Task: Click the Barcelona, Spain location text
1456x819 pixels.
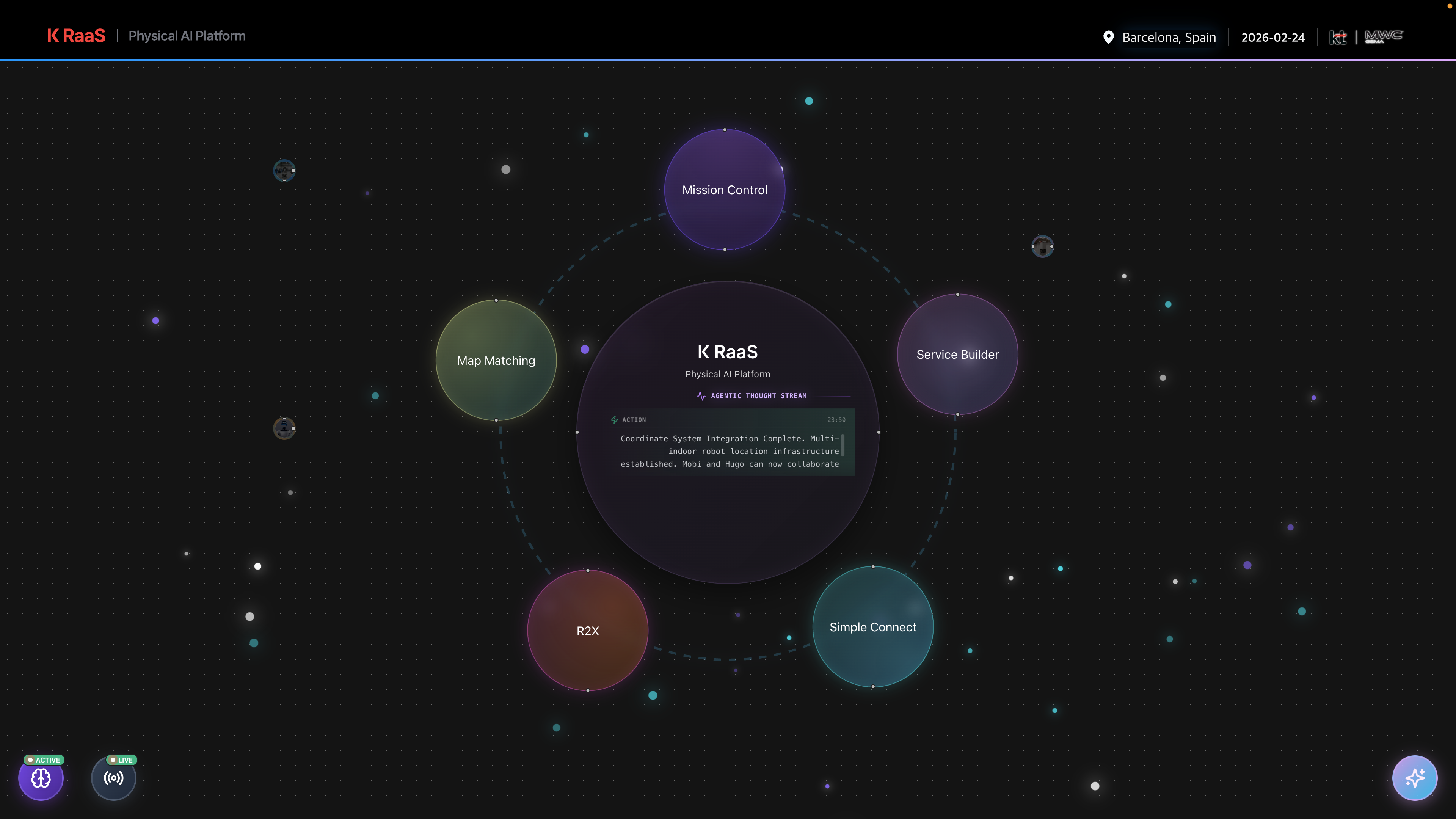Action: click(1169, 37)
